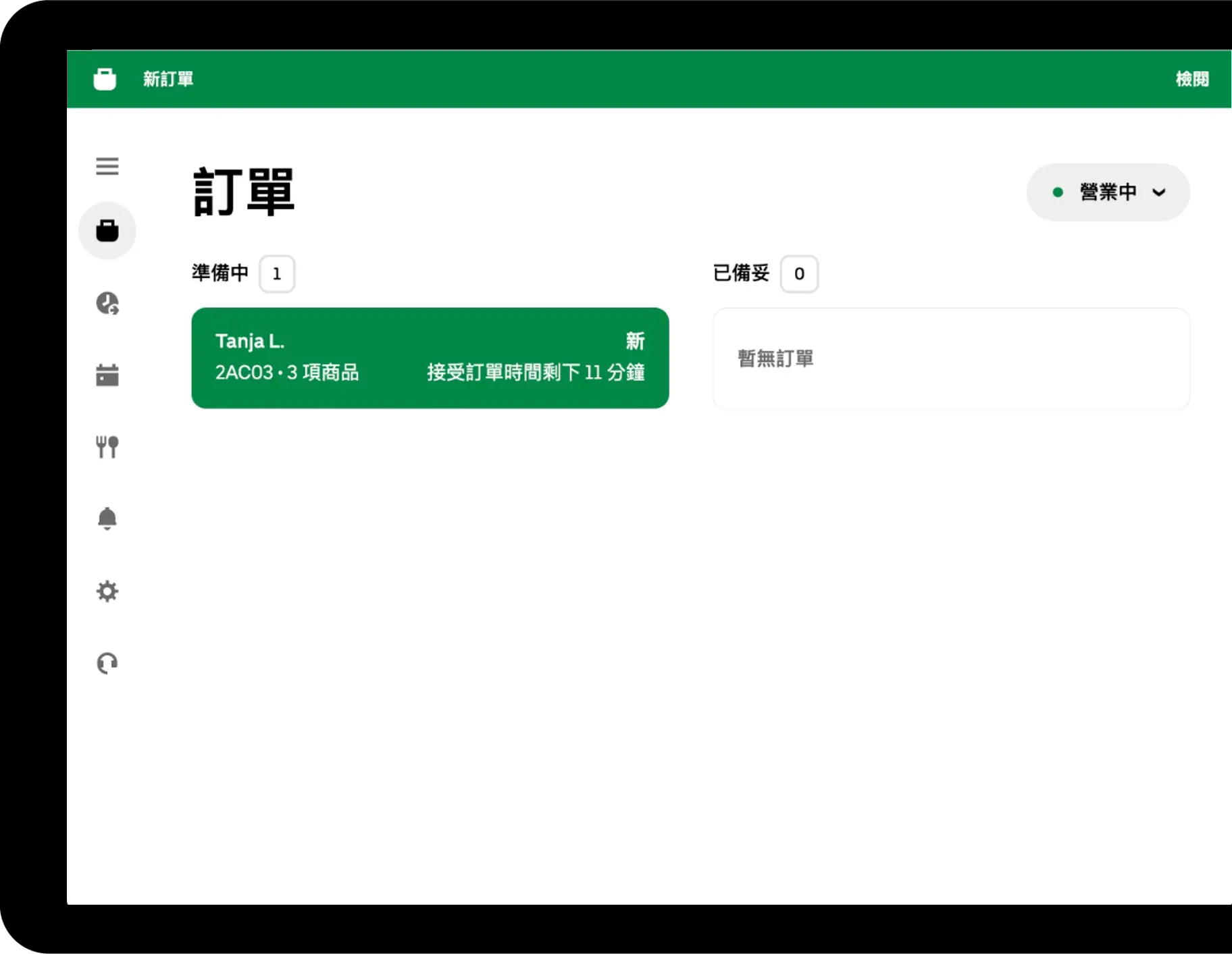Open the hamburger menu in the sidebar
Screen dimensions: 1232x954
point(107,166)
